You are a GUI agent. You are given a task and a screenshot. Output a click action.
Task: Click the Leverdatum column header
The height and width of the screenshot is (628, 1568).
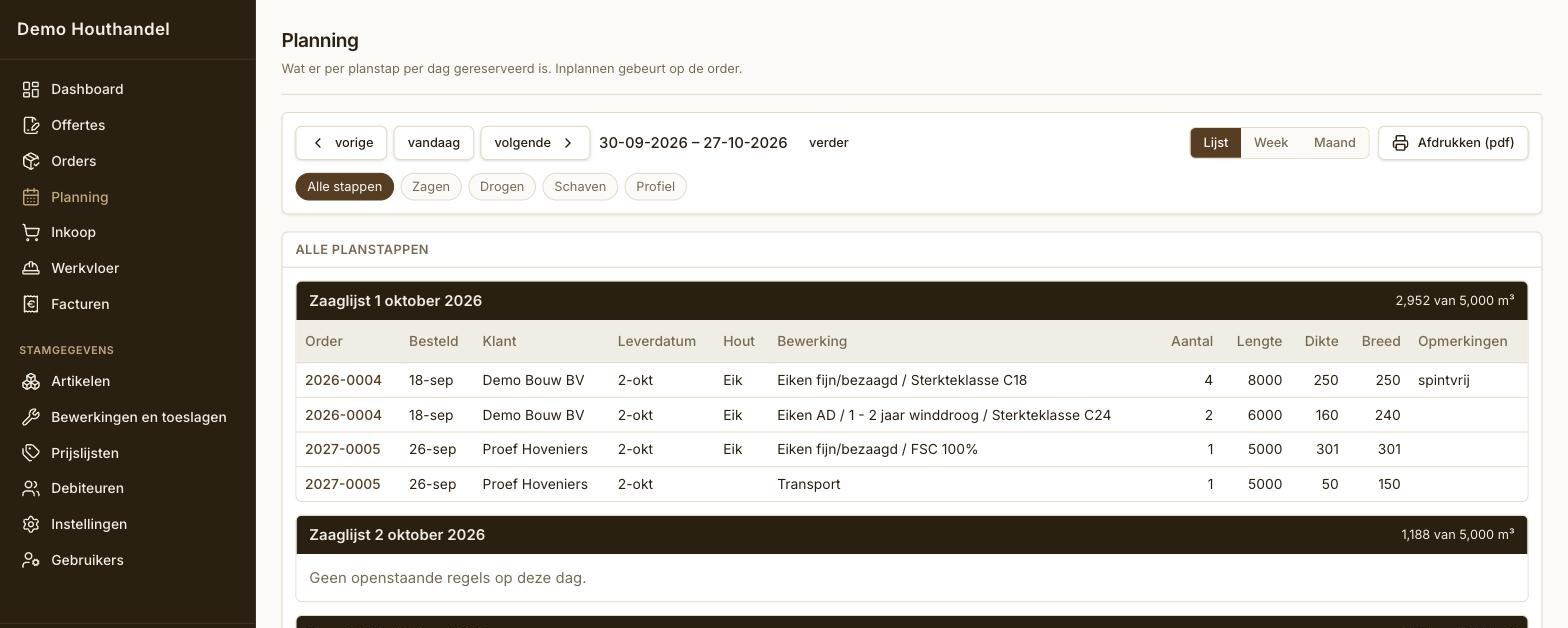point(656,342)
